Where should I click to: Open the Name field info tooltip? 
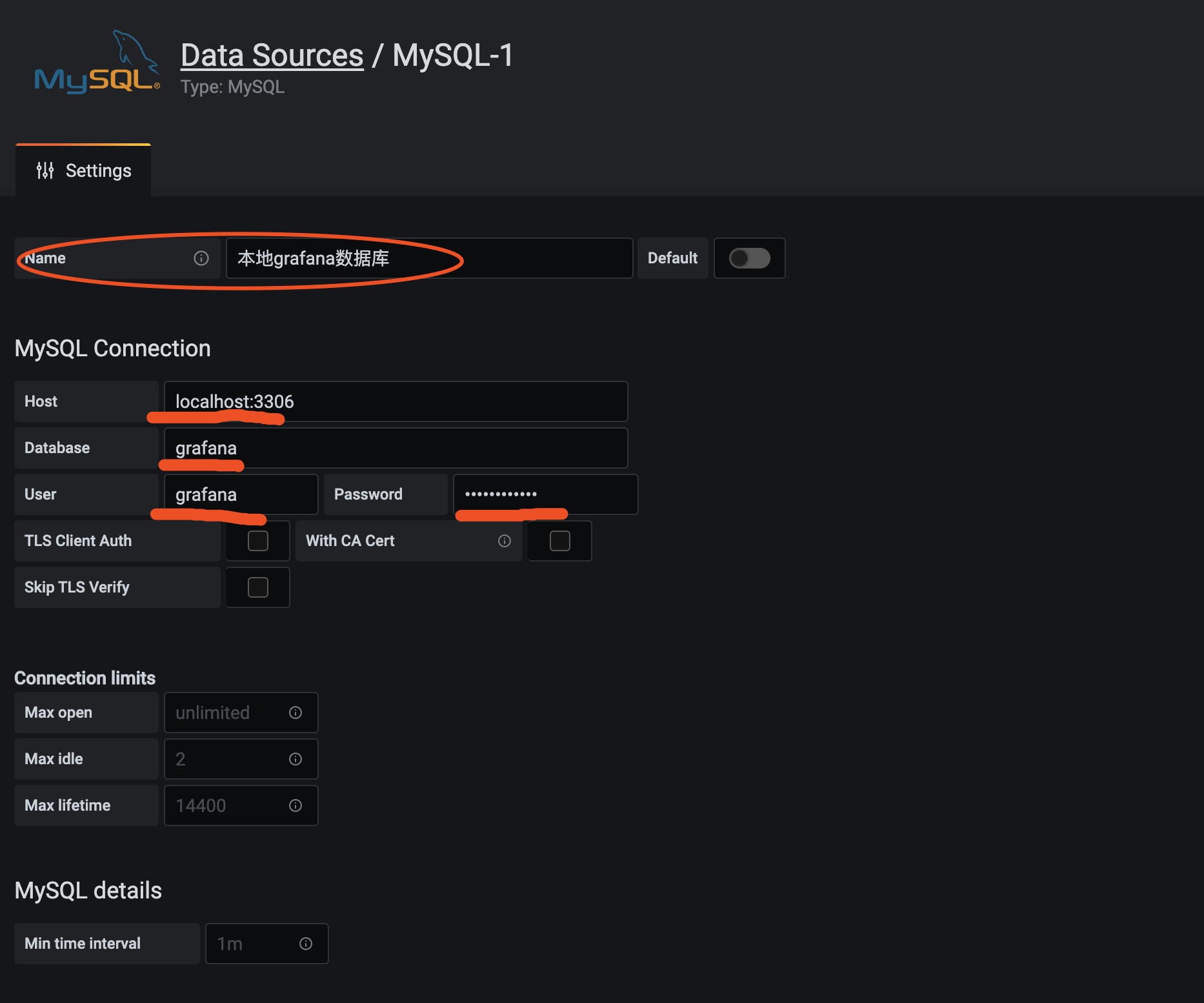point(201,258)
